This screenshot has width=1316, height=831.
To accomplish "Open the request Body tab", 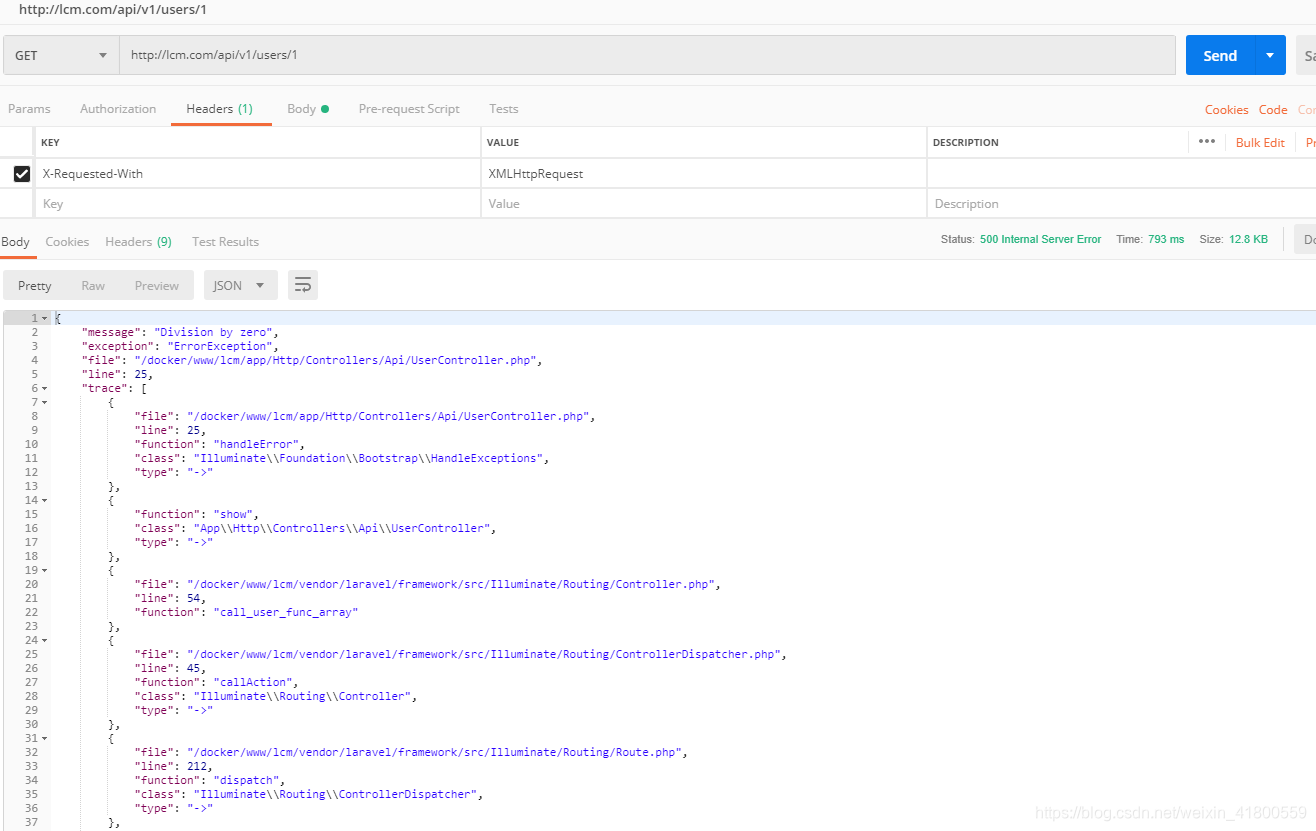I will [x=308, y=109].
